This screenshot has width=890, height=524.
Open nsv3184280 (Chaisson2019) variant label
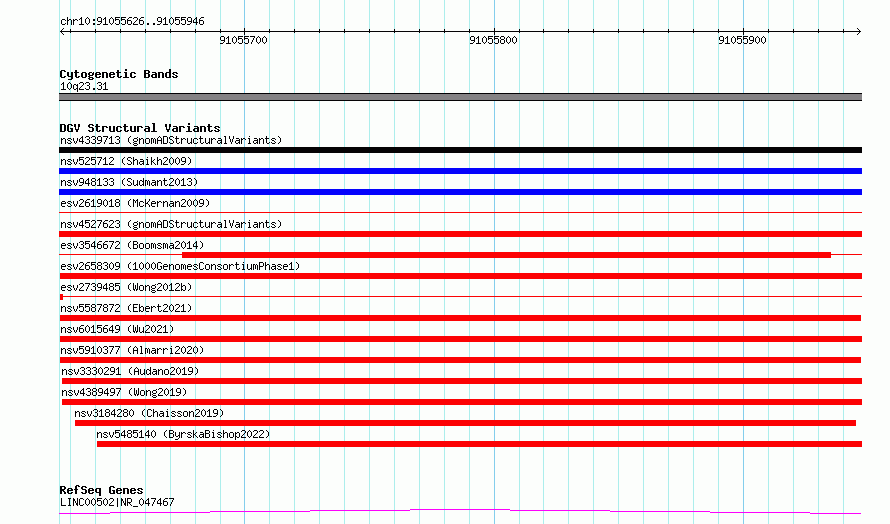(x=149, y=413)
